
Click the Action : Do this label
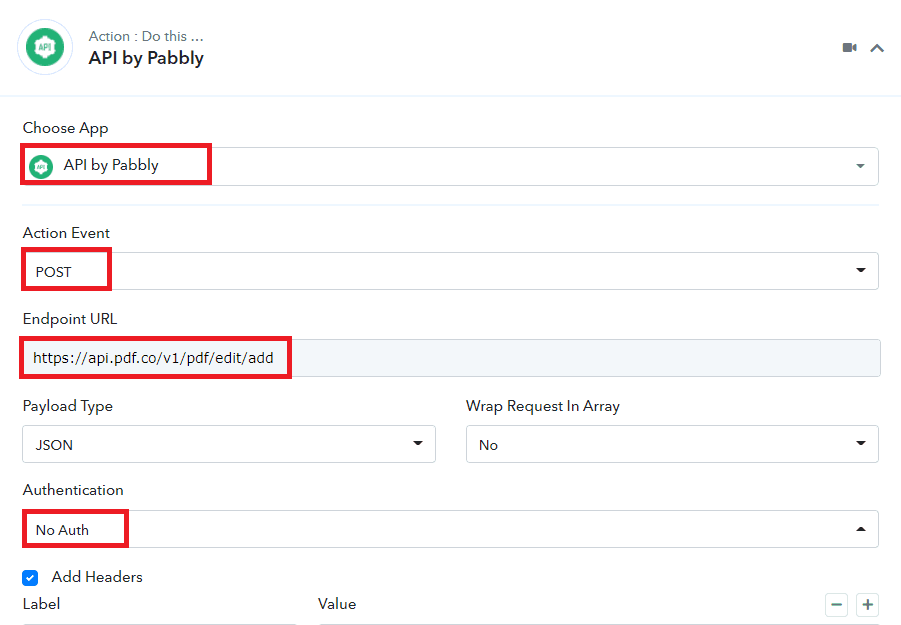point(146,35)
